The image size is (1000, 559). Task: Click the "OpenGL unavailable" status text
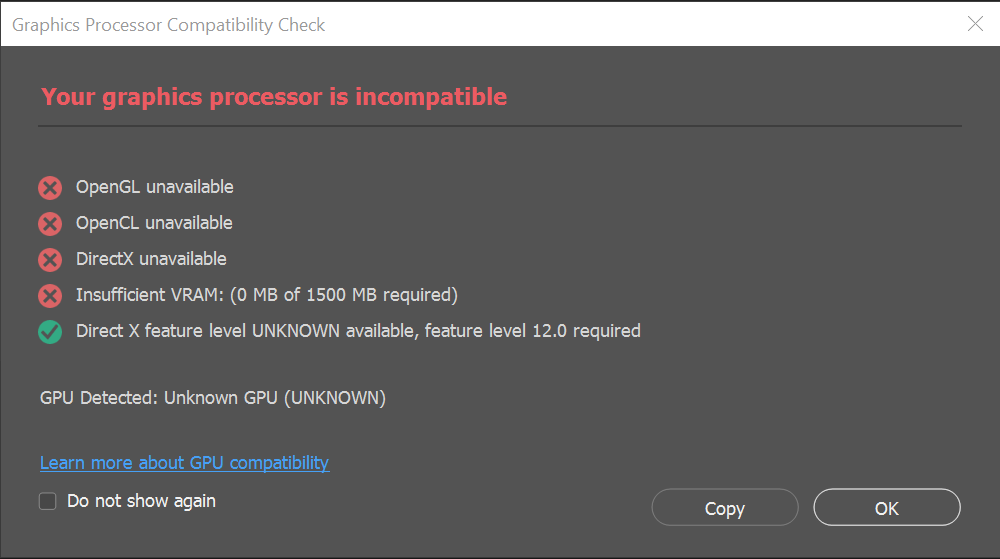pos(155,187)
